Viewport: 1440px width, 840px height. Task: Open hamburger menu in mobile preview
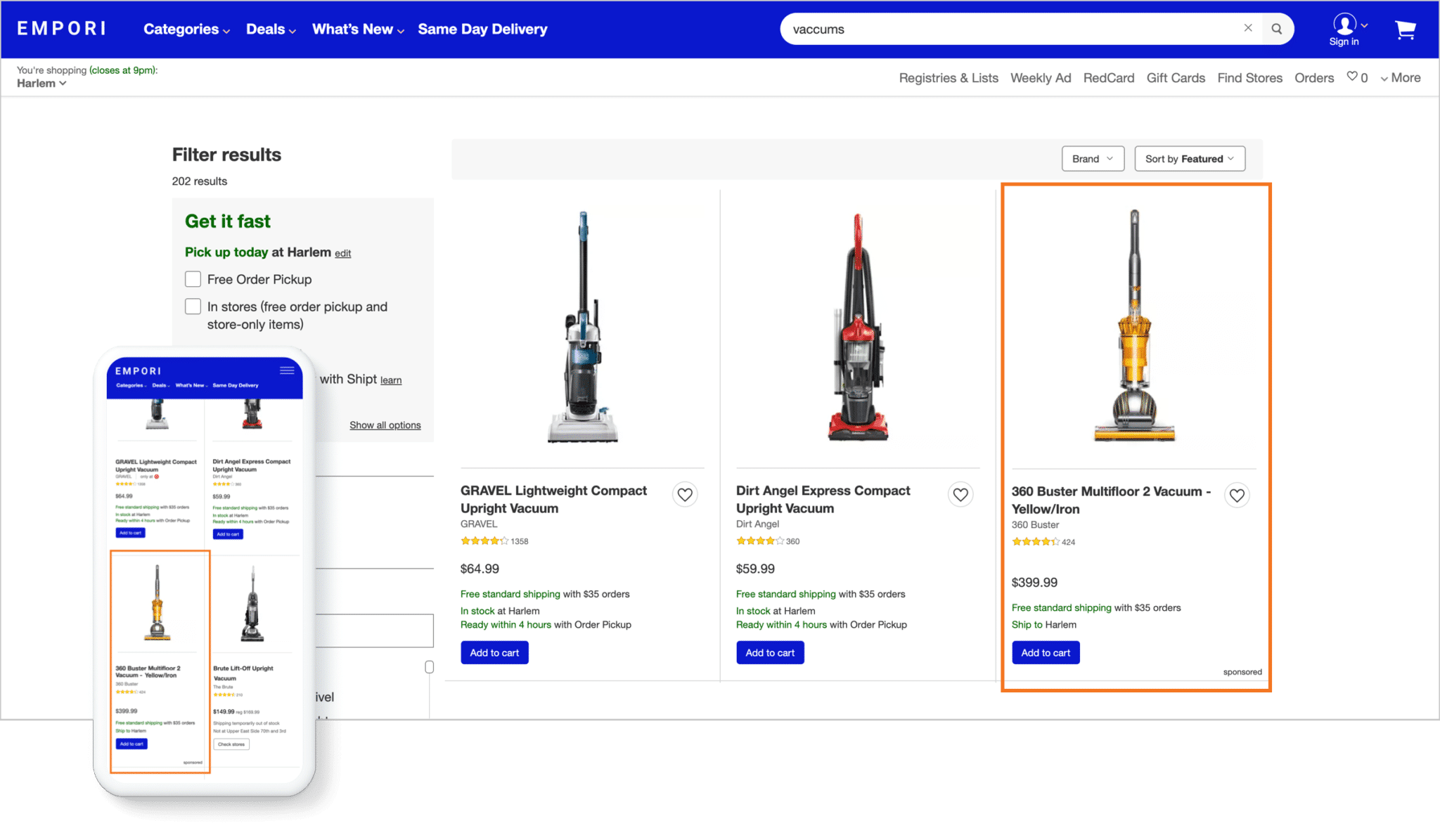click(287, 370)
